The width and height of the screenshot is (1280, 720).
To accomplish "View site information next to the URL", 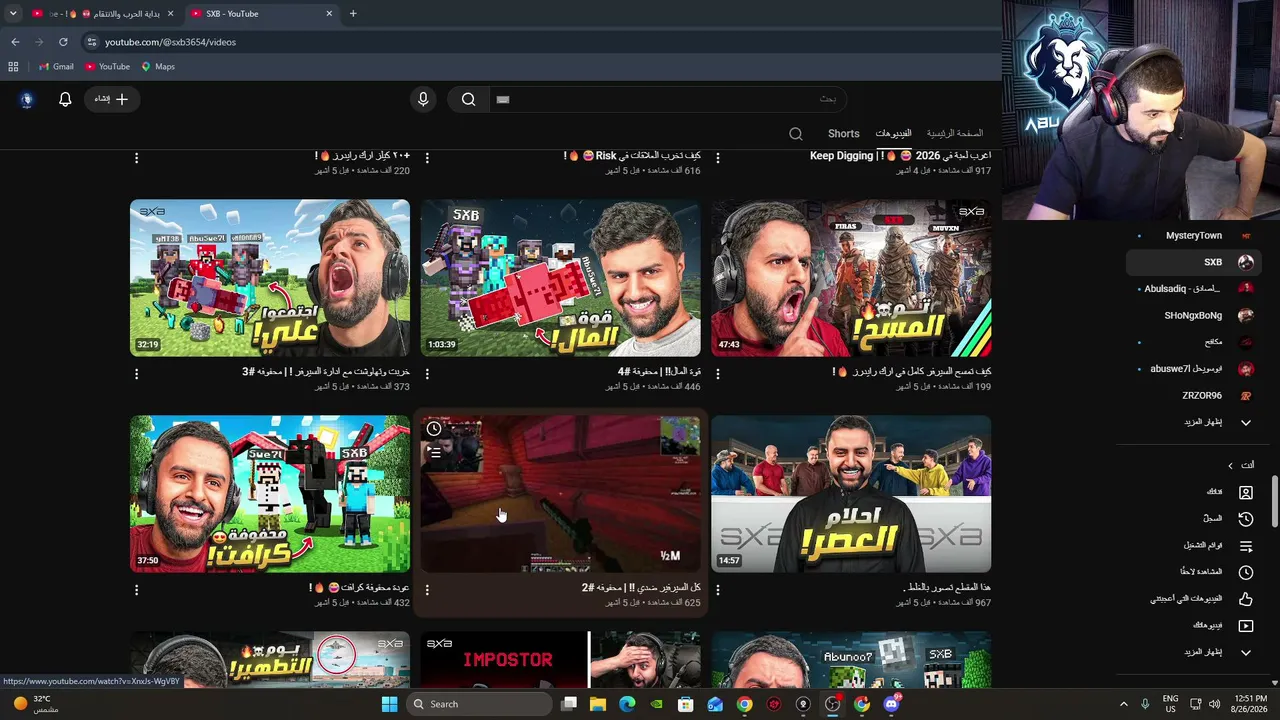I will tap(91, 42).
